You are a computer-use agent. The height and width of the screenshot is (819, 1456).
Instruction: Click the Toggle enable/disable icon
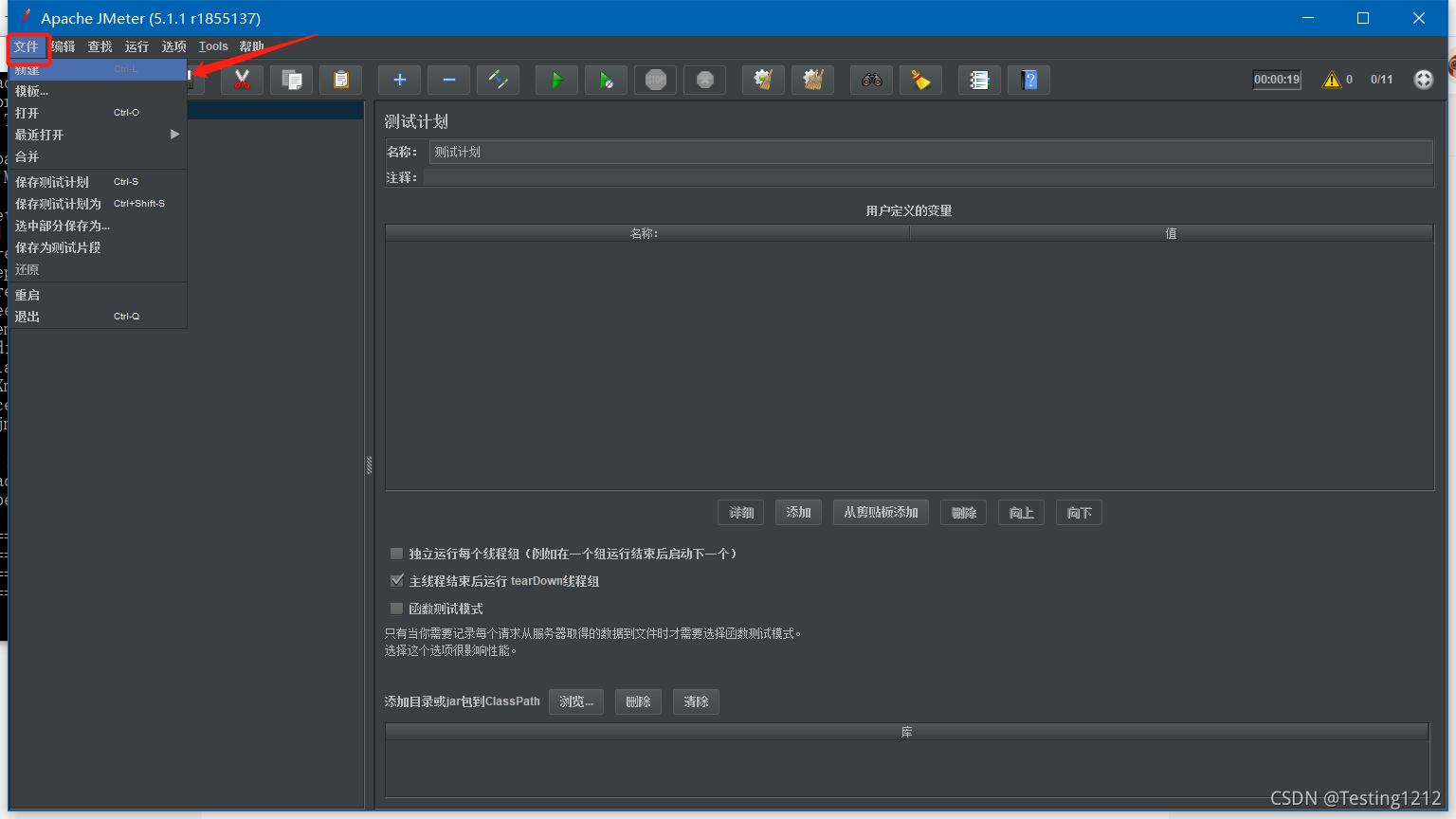(x=499, y=80)
